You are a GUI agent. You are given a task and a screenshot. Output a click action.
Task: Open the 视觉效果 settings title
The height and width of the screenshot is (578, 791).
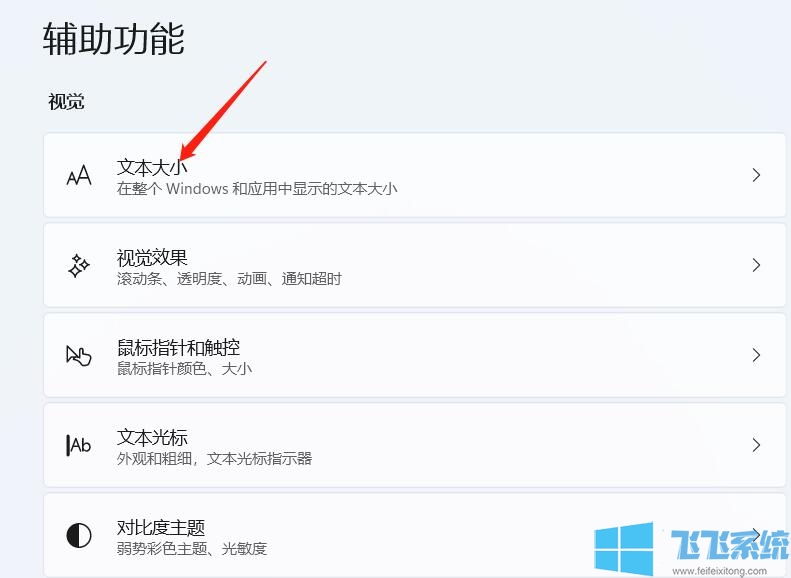click(152, 258)
